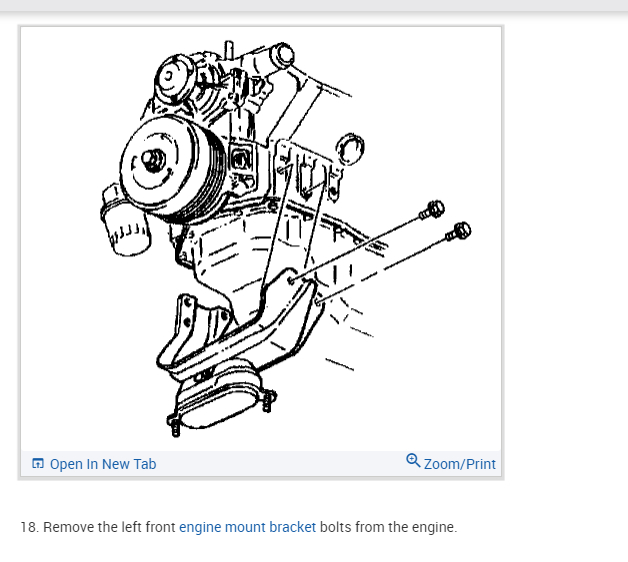The image size is (628, 562).
Task: Click the step text "18. Remove the left front"
Action: pyautogui.click(x=98, y=527)
